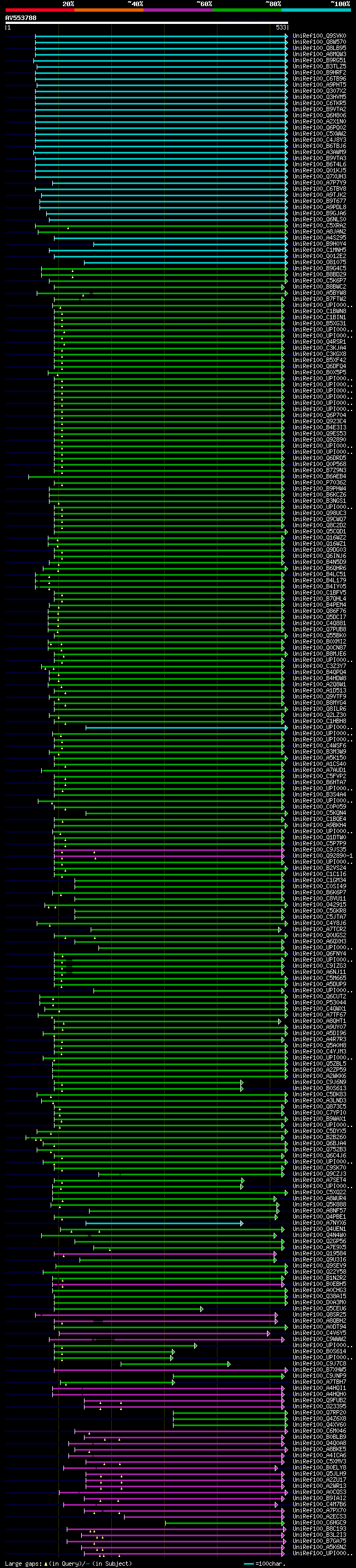This screenshot has height=1568, width=356.
Task: Select hit label UniRef100_Q6H806
Action: [319, 115]
